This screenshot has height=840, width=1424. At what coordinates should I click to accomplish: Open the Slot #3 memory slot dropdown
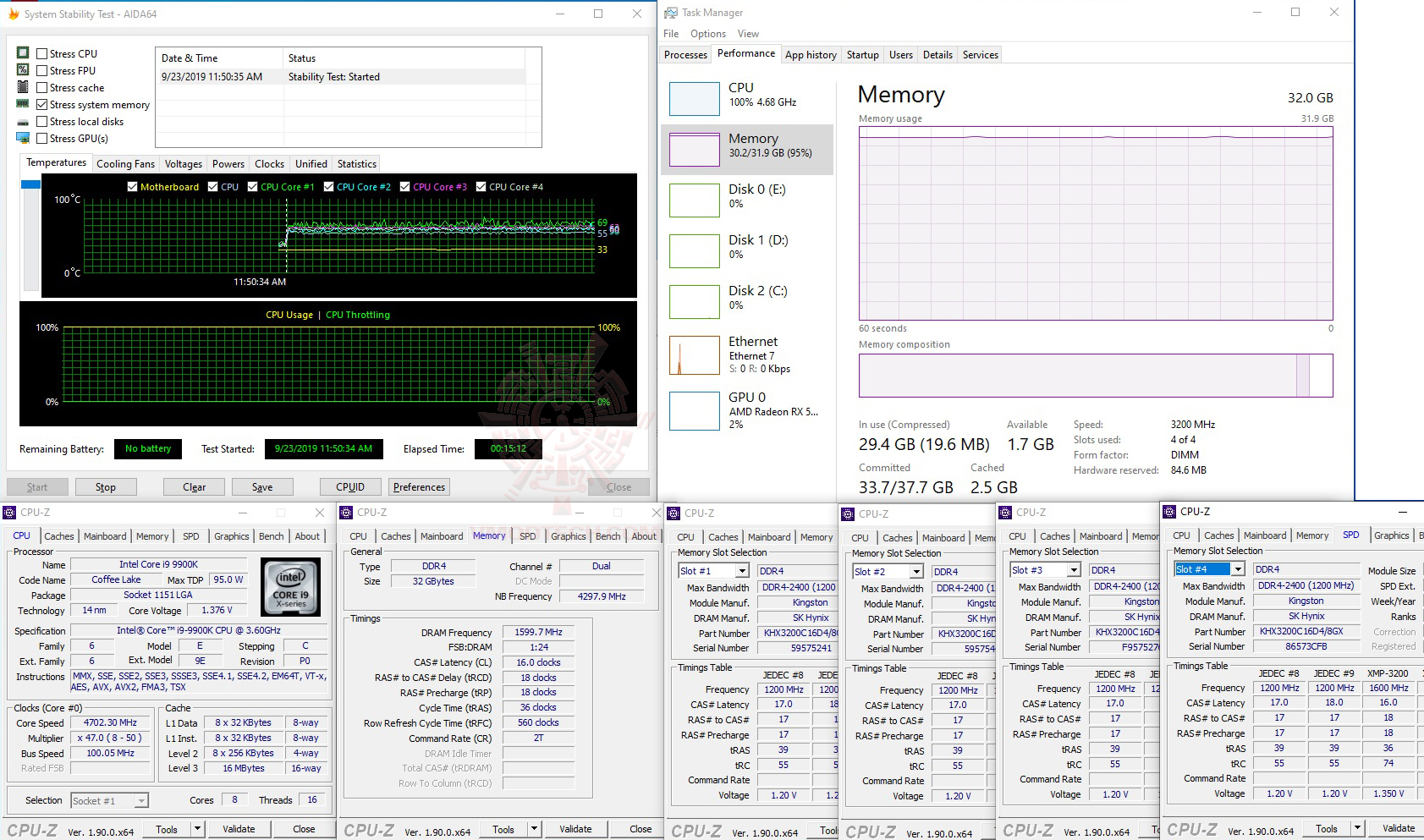click(1074, 570)
